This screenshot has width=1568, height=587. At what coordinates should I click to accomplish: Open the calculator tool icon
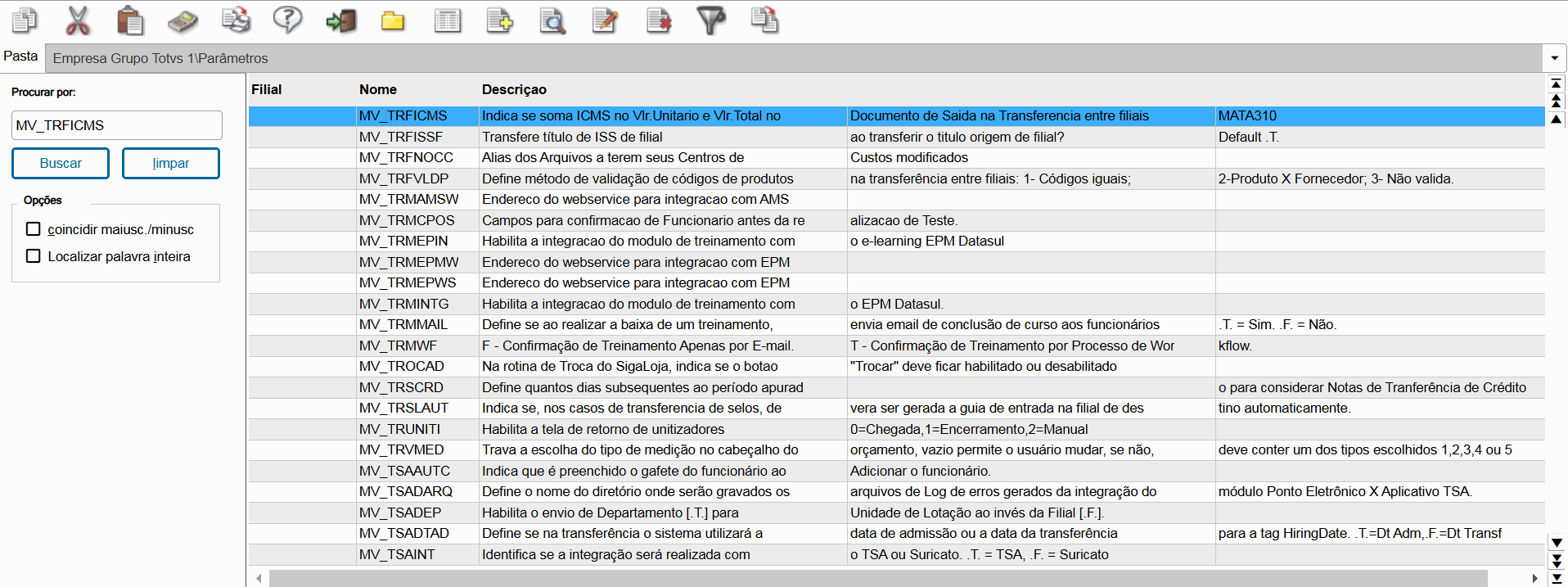(x=182, y=20)
